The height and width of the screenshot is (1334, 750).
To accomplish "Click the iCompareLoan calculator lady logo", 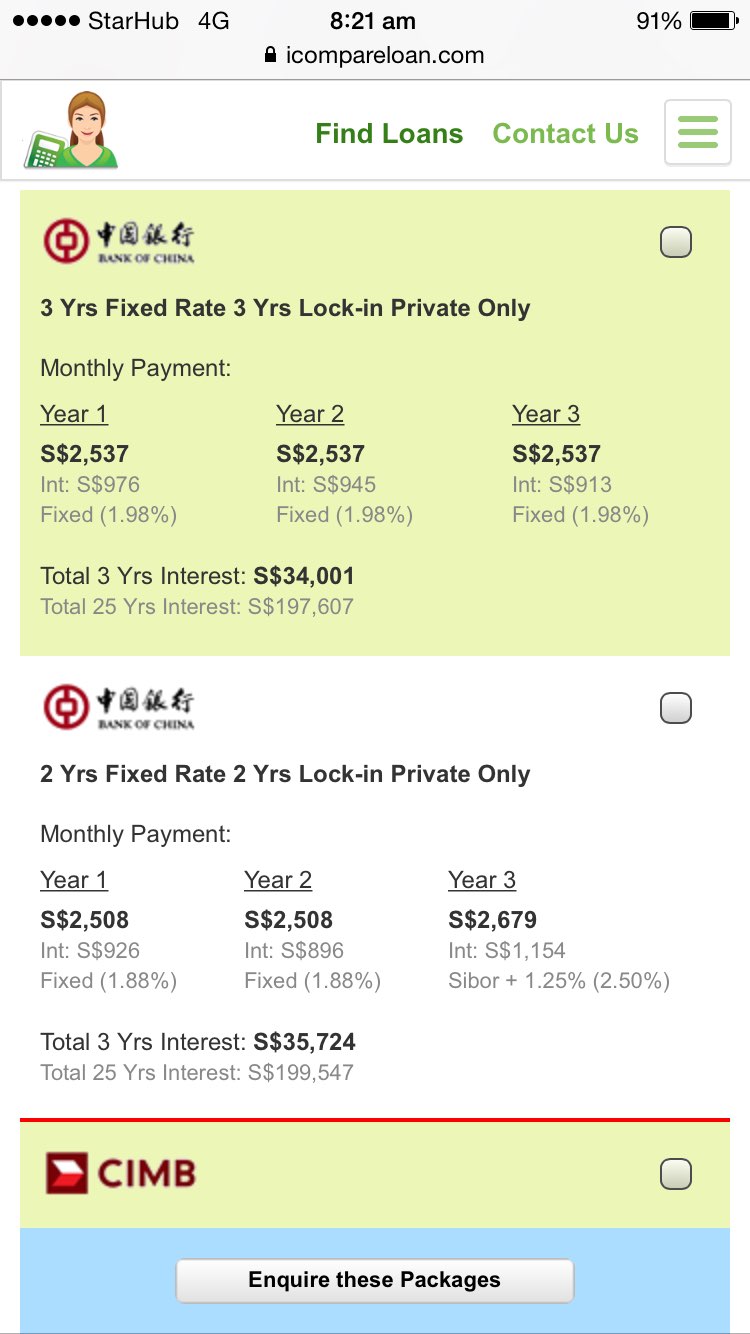I will pos(72,131).
